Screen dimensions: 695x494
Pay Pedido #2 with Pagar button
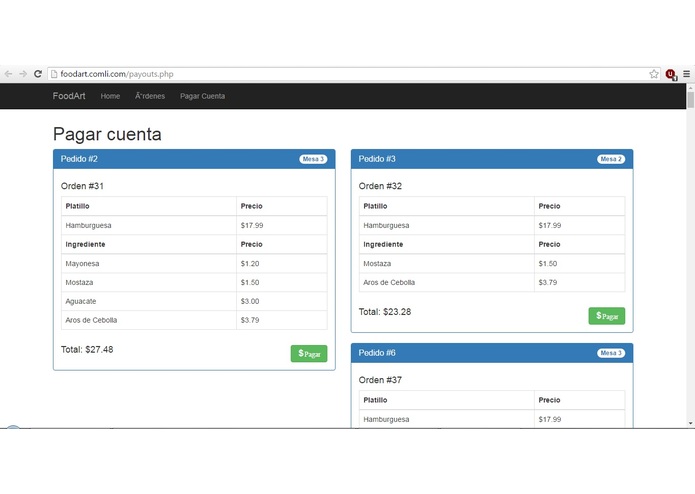tap(309, 354)
